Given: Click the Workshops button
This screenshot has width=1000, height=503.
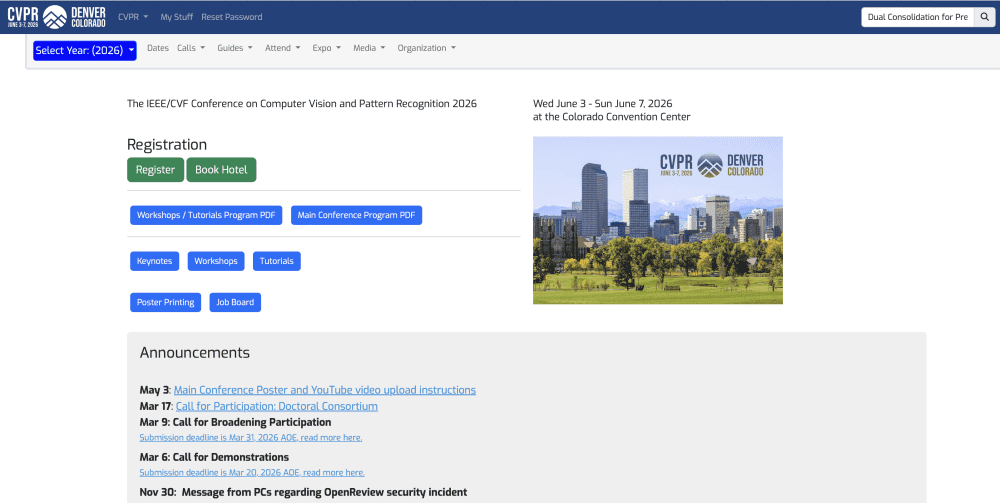Looking at the screenshot, I should pyautogui.click(x=216, y=261).
